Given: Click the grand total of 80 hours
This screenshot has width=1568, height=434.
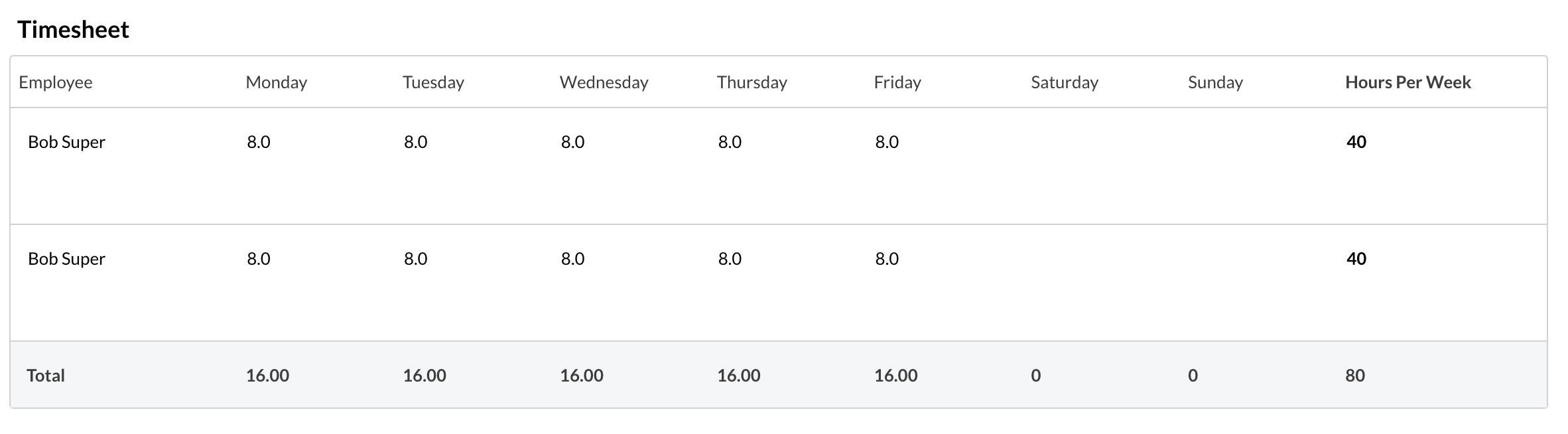Looking at the screenshot, I should 1354,376.
